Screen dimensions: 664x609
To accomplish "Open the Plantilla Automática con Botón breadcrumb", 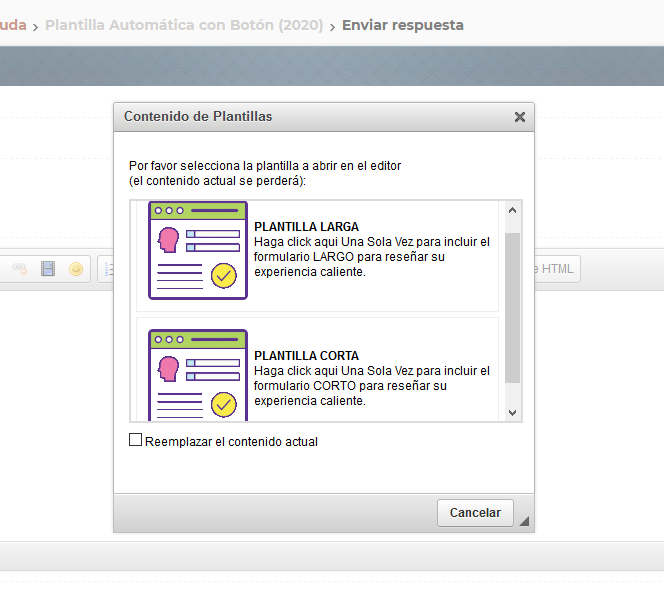I will click(184, 25).
